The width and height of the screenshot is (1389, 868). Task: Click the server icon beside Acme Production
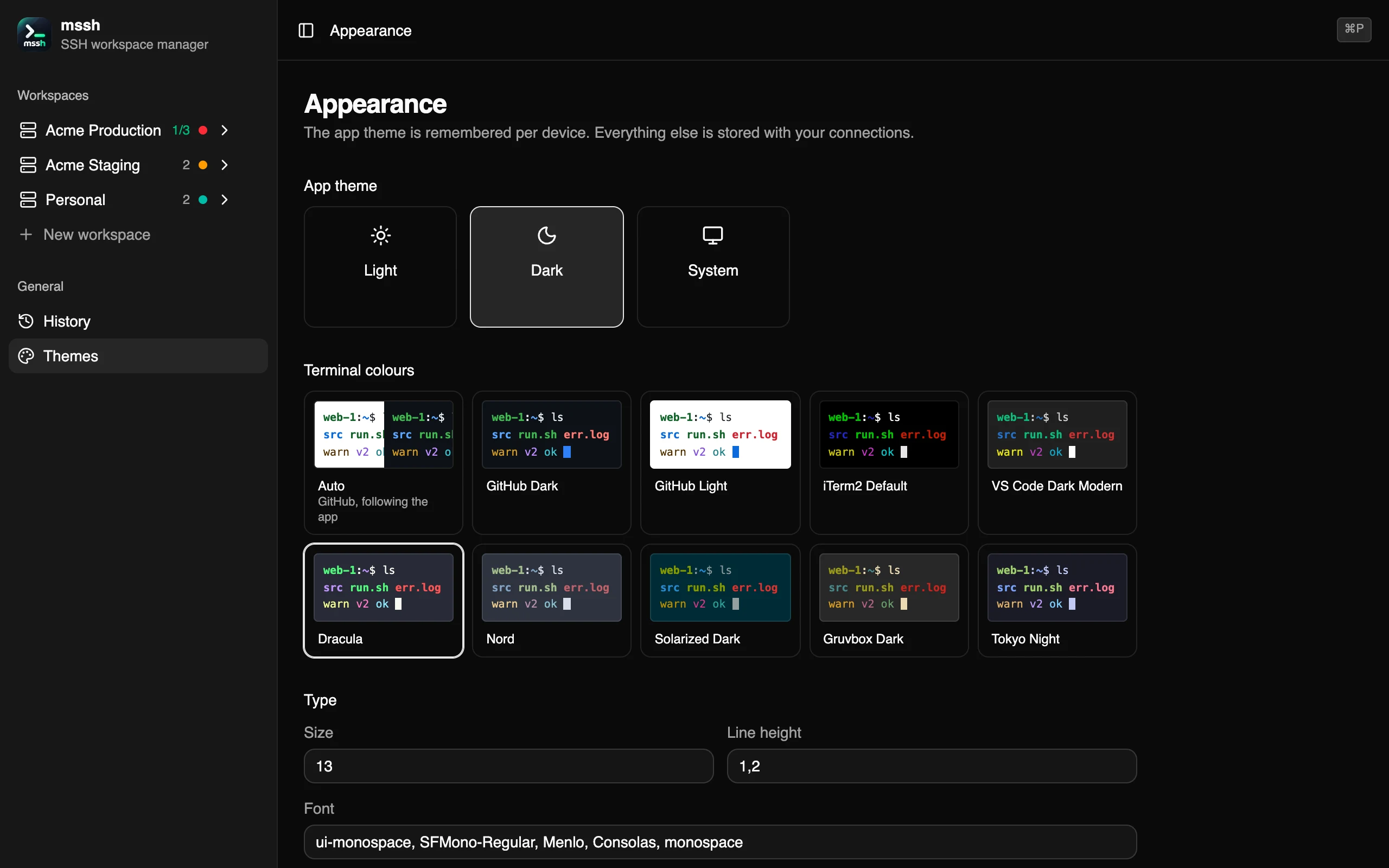pyautogui.click(x=28, y=130)
